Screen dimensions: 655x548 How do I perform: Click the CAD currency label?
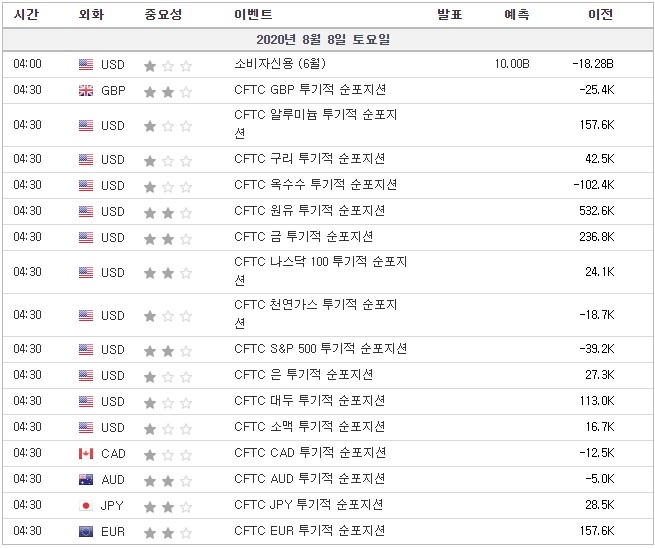pyautogui.click(x=113, y=453)
